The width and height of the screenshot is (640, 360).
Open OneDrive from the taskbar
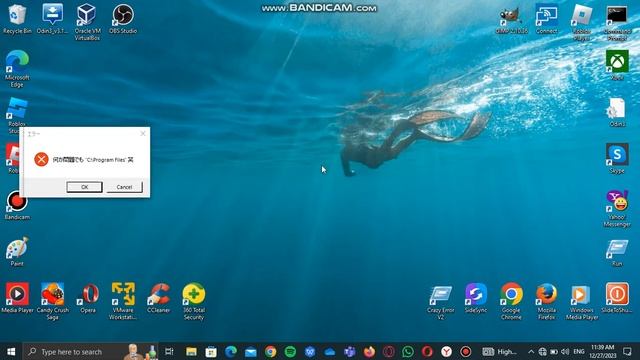(x=330, y=351)
